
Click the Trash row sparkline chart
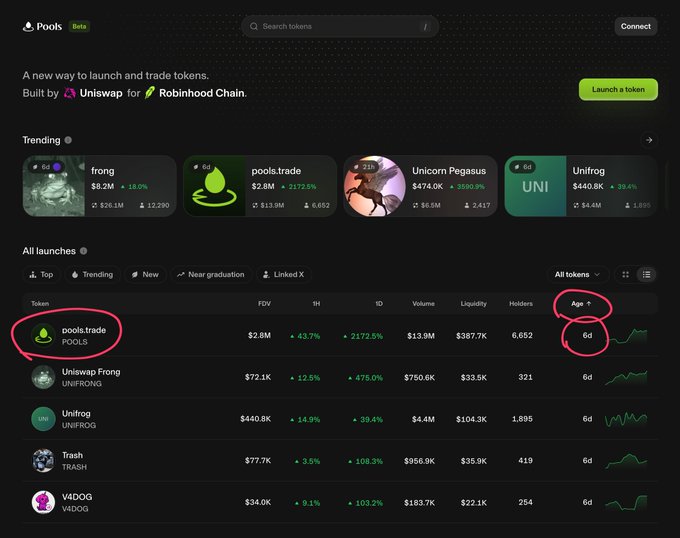(626, 461)
